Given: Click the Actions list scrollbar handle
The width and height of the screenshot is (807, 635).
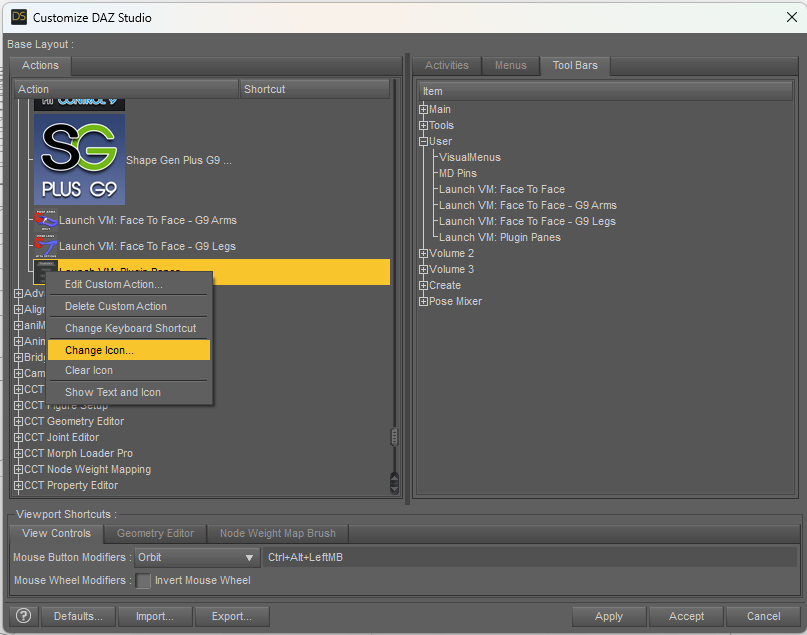Looking at the screenshot, I should coord(394,437).
